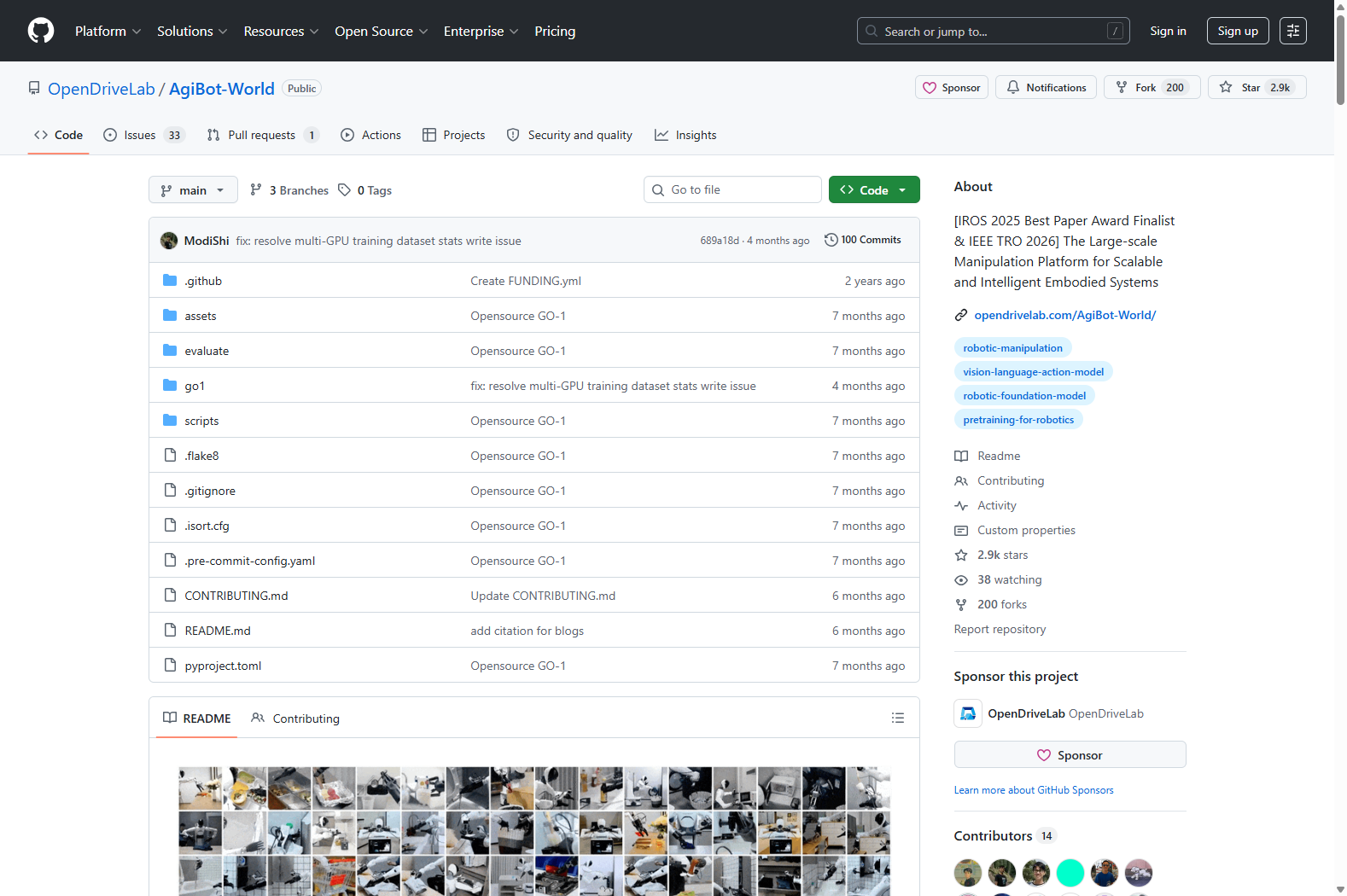
Task: Expand the Open Source menu
Action: [x=381, y=31]
